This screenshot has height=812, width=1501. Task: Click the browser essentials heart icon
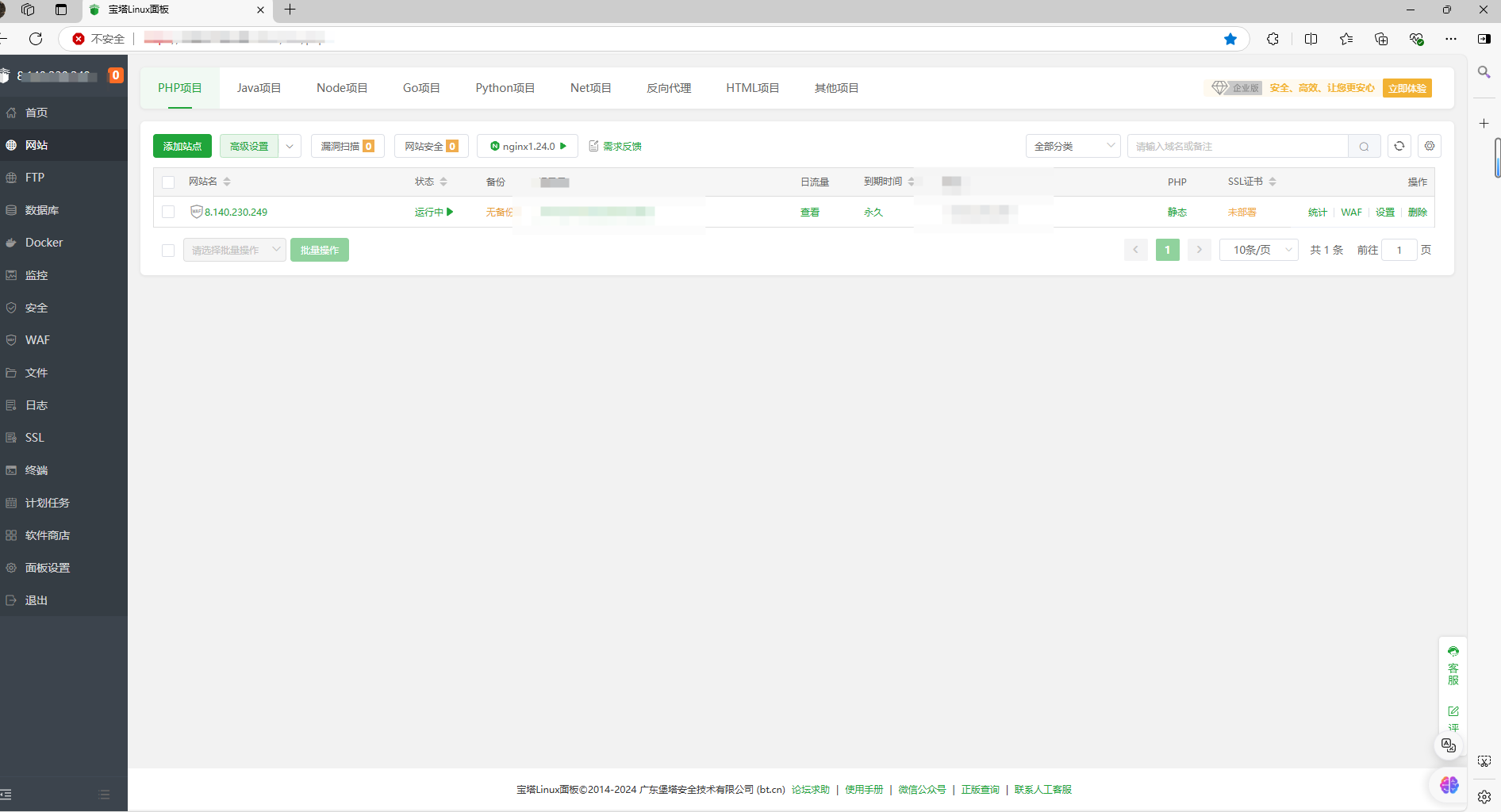coord(1416,39)
